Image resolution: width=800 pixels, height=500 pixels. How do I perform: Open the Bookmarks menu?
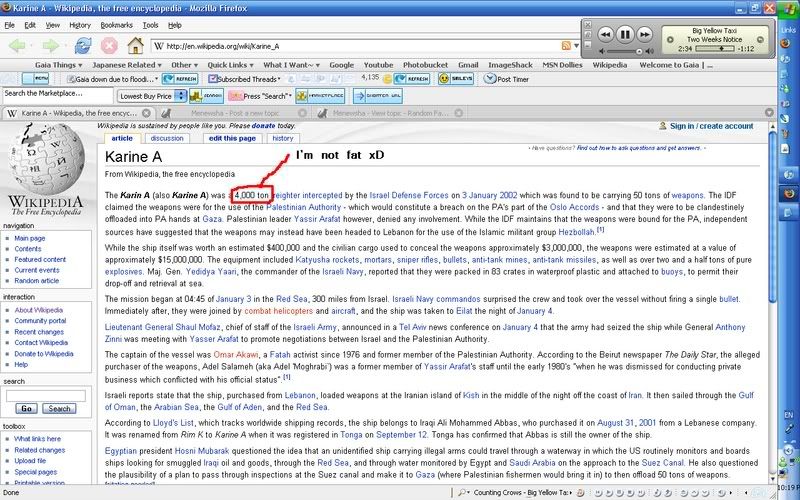coord(116,24)
